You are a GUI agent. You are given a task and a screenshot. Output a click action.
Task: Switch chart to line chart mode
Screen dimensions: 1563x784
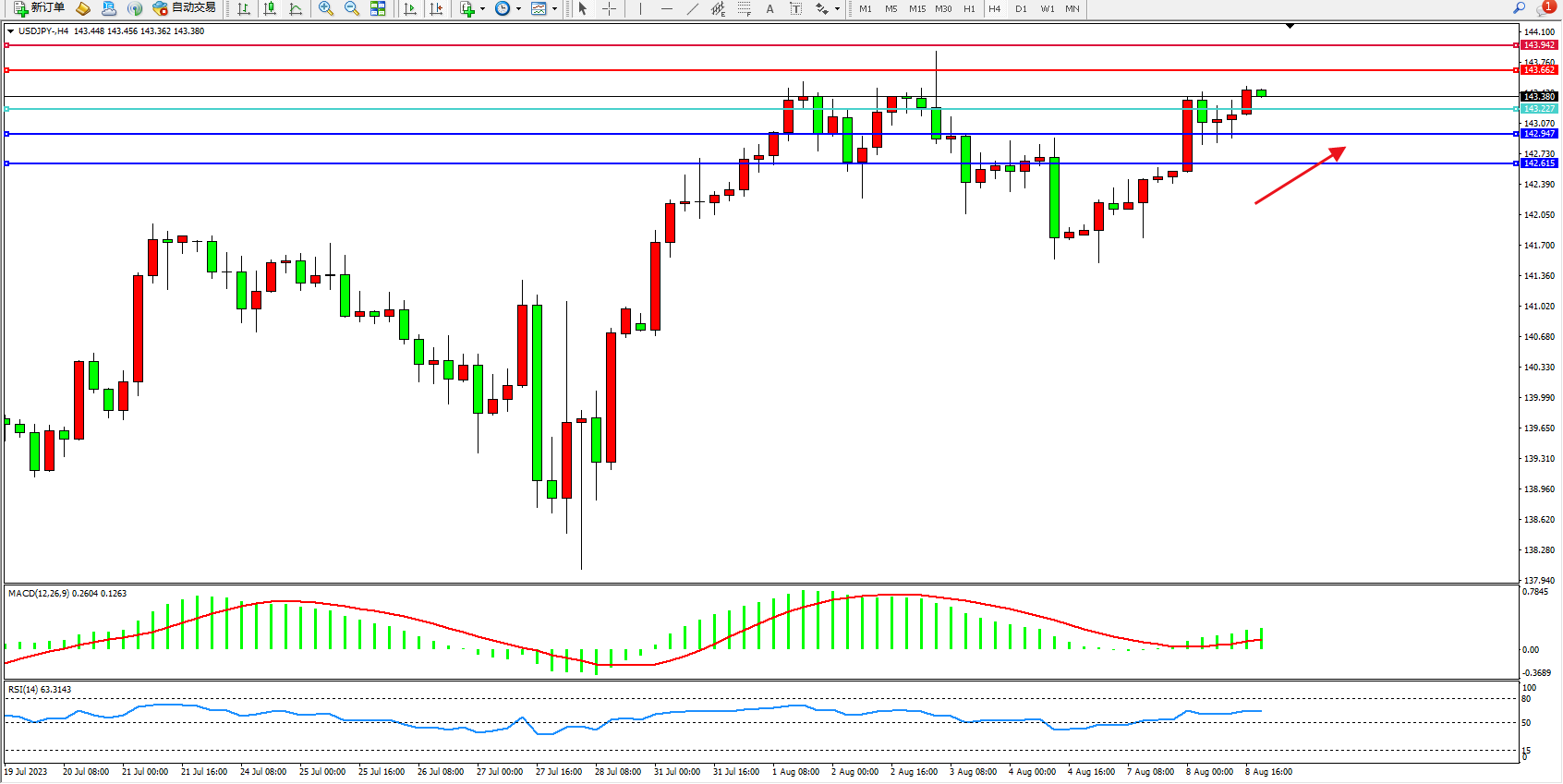[296, 8]
